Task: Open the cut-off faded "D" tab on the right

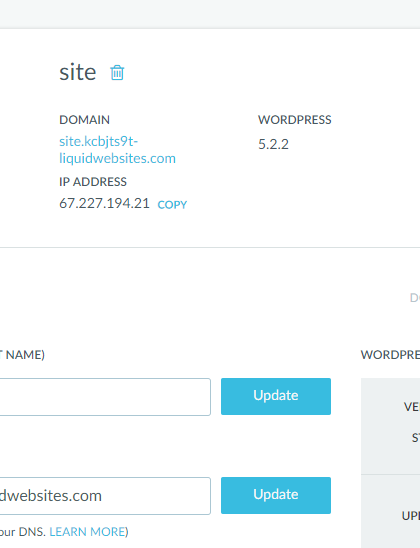Action: point(415,298)
